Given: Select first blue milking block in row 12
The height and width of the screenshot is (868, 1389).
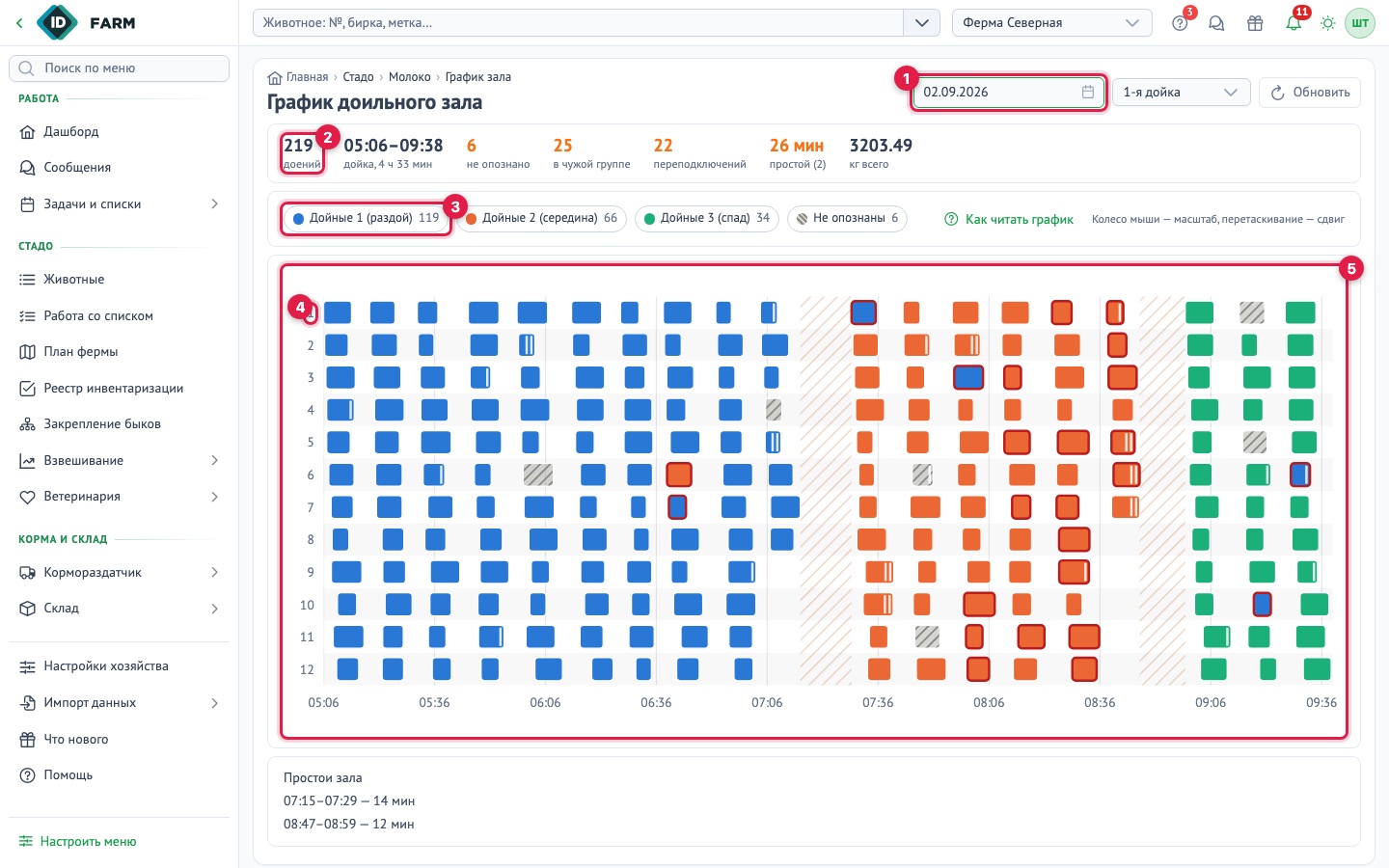Looking at the screenshot, I should [347, 669].
